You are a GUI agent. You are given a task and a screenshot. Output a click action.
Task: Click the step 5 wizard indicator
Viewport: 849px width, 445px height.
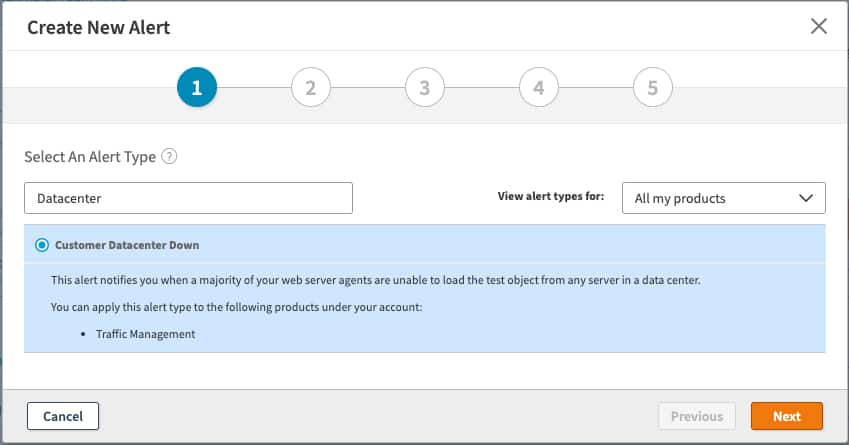coord(653,88)
